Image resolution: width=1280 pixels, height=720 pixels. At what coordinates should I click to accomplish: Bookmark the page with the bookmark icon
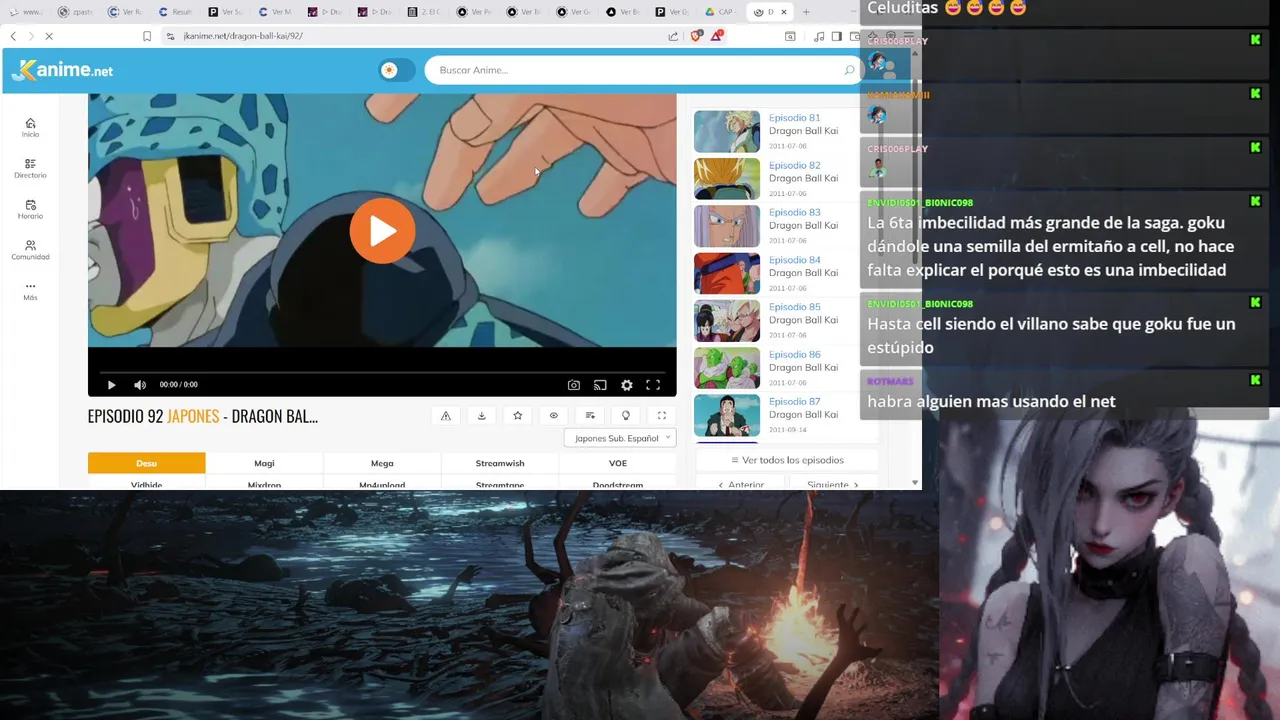[147, 36]
